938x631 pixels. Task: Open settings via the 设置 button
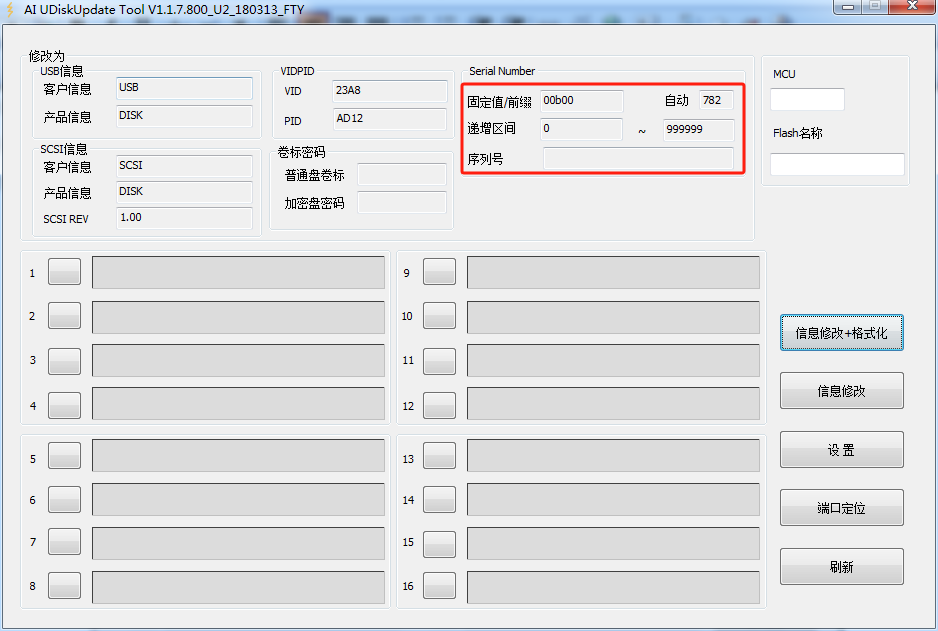tap(841, 449)
